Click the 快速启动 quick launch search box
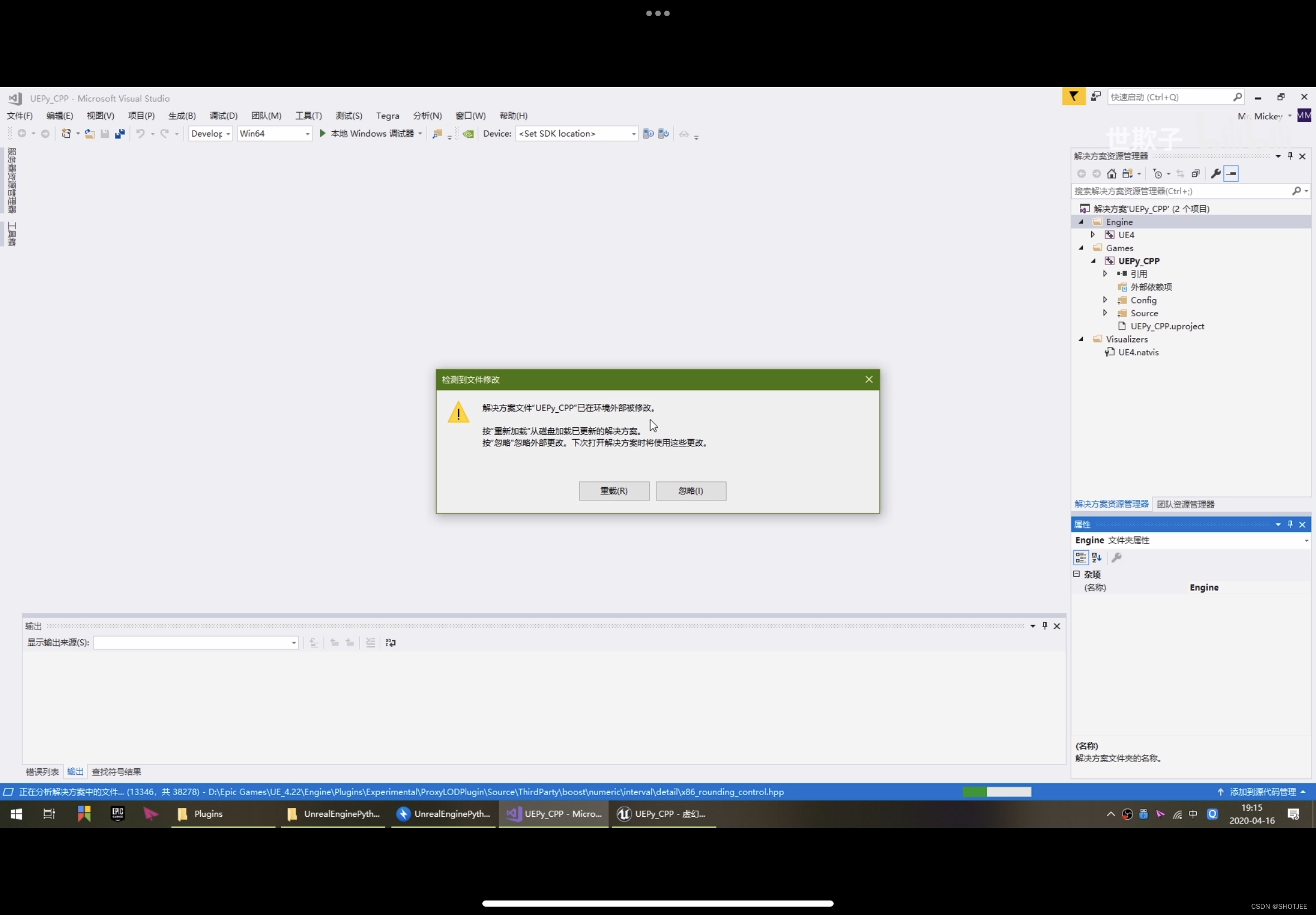The image size is (1316, 915). coord(1175,97)
